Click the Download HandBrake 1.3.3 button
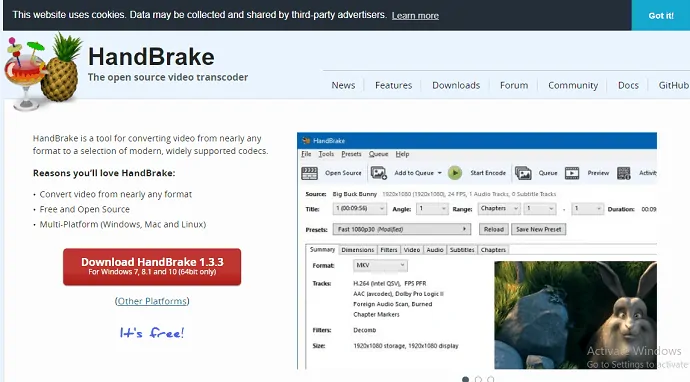690x382 pixels. (x=152, y=267)
